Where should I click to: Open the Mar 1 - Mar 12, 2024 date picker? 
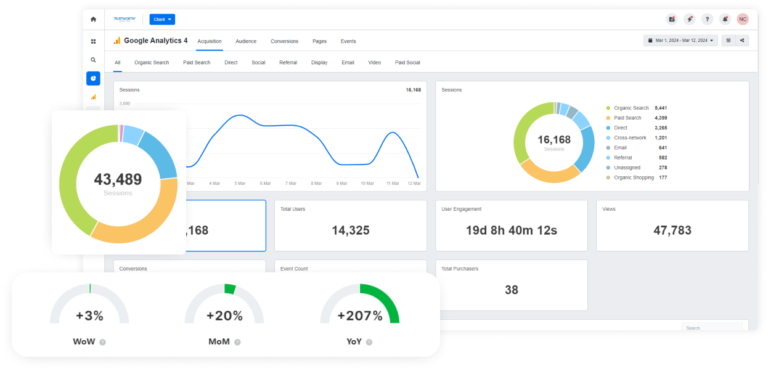pyautogui.click(x=680, y=41)
